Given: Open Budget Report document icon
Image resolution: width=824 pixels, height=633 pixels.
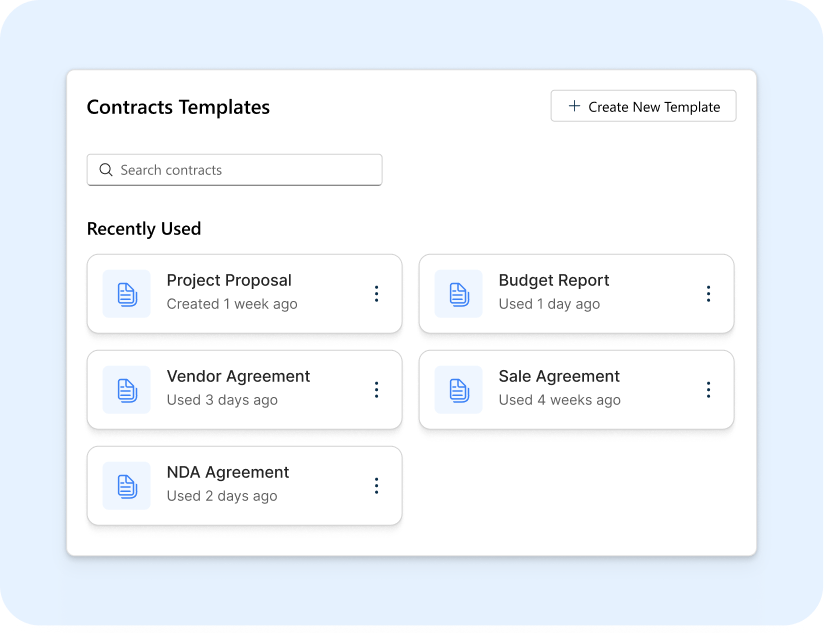Looking at the screenshot, I should point(459,294).
